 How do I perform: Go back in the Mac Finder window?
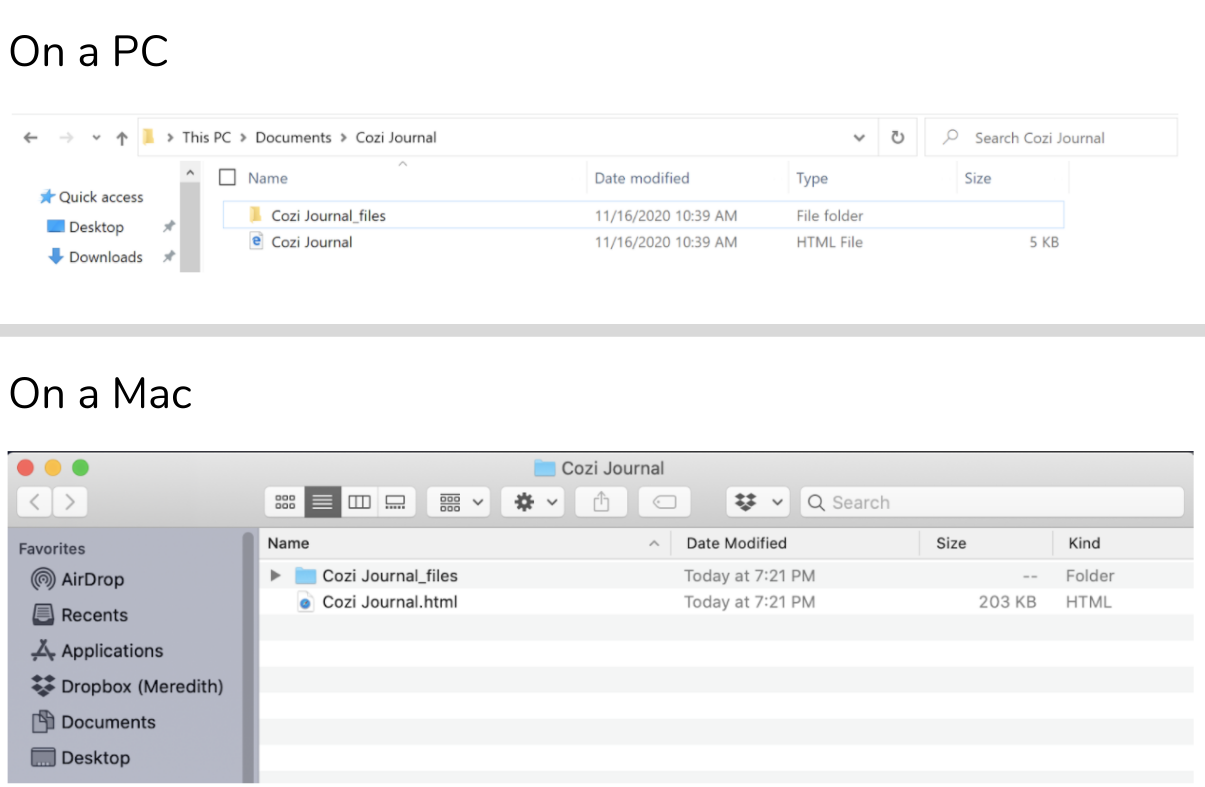pos(35,502)
